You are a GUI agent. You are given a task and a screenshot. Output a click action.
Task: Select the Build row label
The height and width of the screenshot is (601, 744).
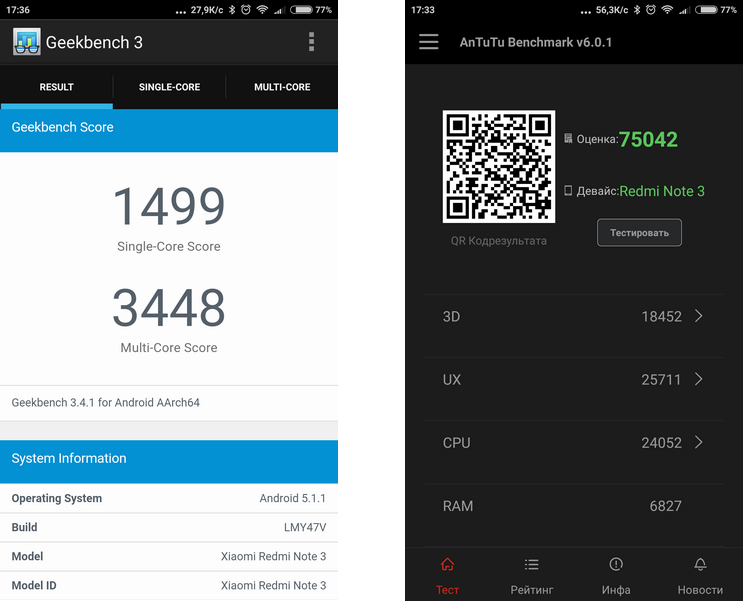coord(24,527)
